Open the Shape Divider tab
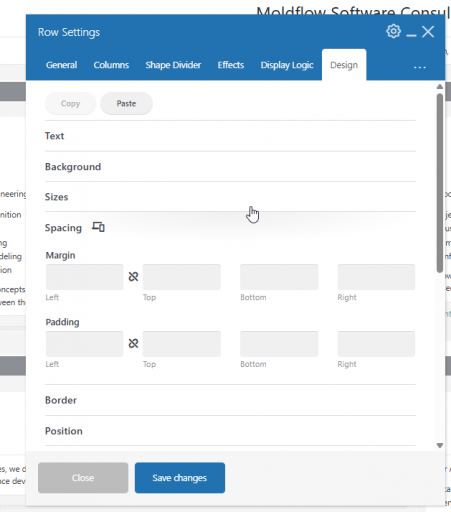The image size is (451, 512). tap(173, 65)
